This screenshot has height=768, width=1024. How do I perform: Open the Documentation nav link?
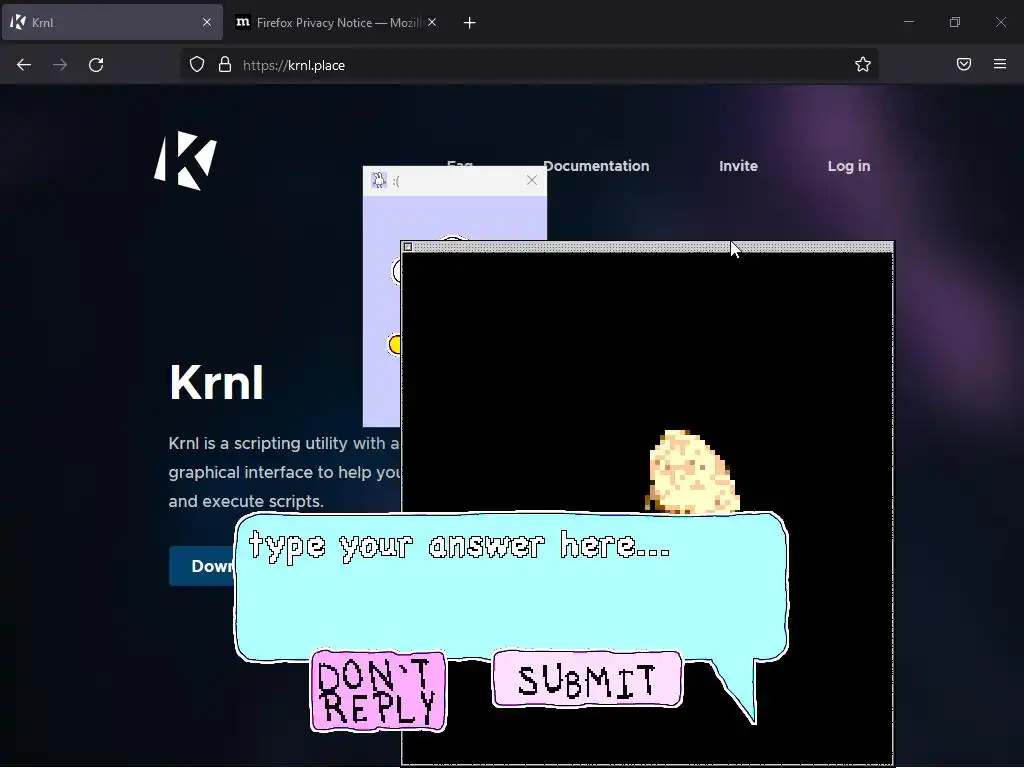click(x=597, y=166)
